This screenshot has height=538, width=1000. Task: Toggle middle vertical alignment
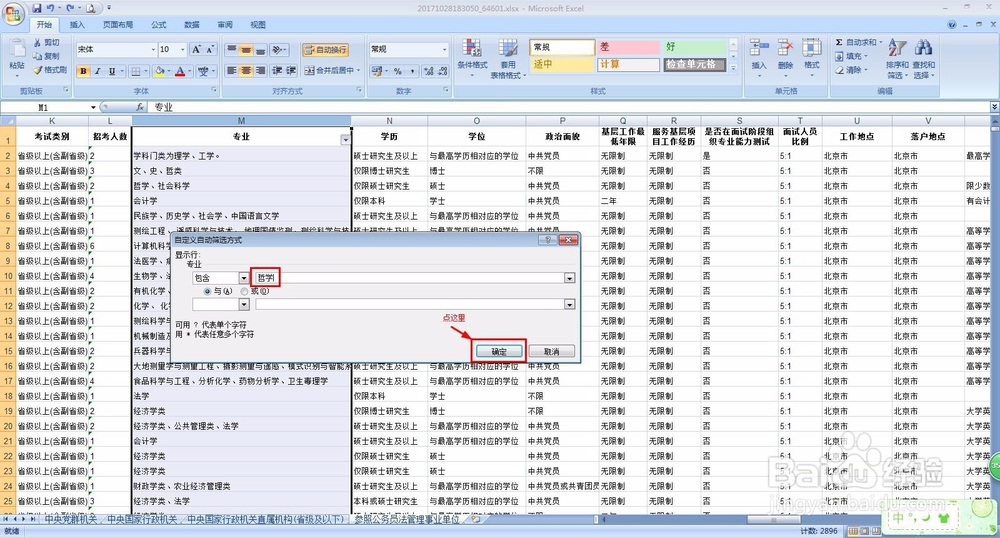246,50
